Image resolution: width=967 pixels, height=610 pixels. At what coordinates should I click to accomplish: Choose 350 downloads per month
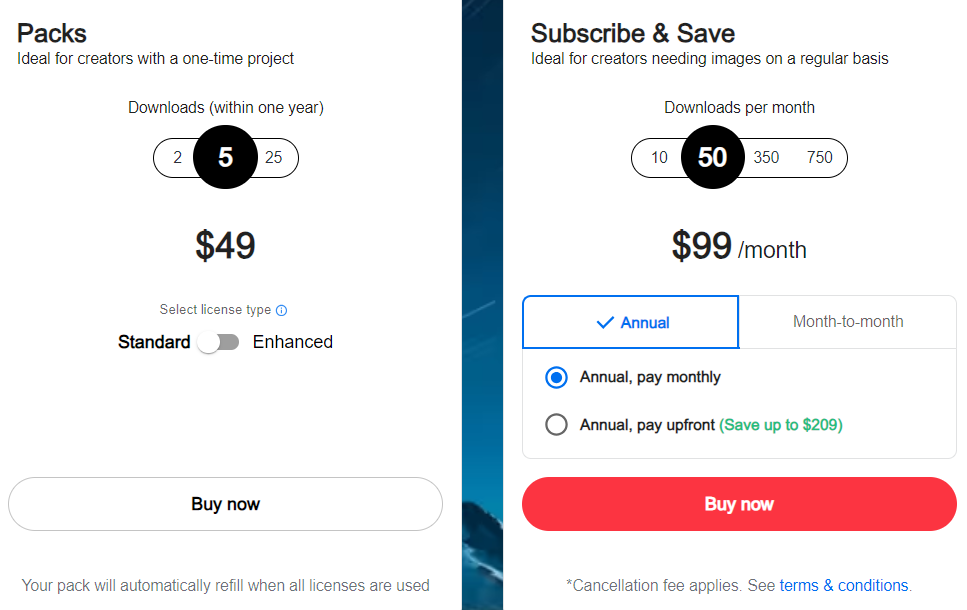pyautogui.click(x=766, y=158)
